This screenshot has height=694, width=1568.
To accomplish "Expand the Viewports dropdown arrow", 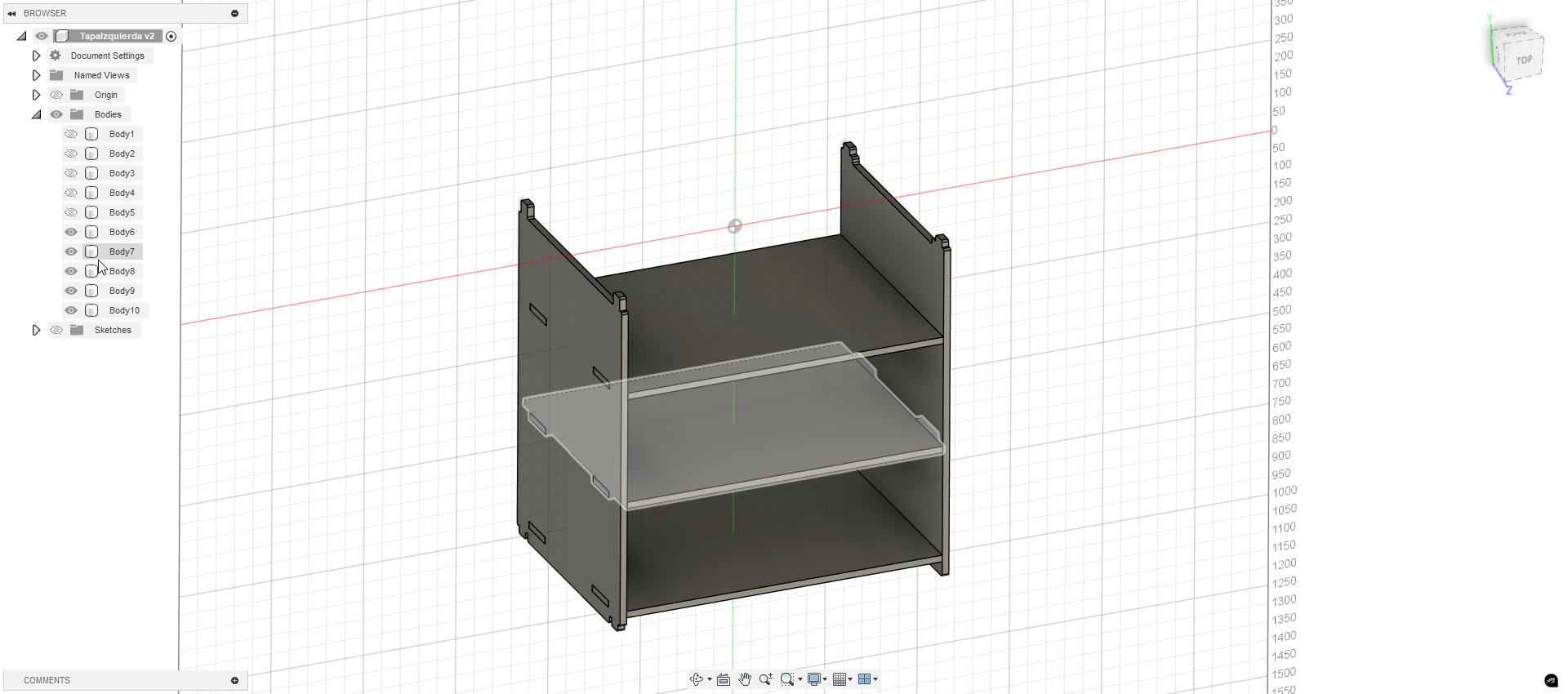I will click(x=875, y=679).
